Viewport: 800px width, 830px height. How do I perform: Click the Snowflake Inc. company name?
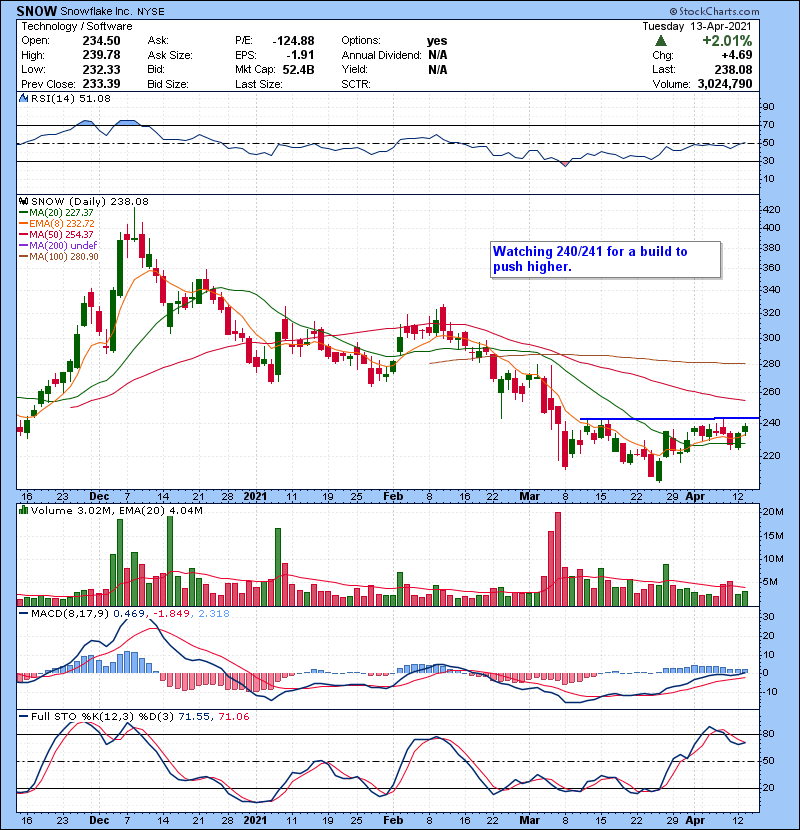coord(95,11)
